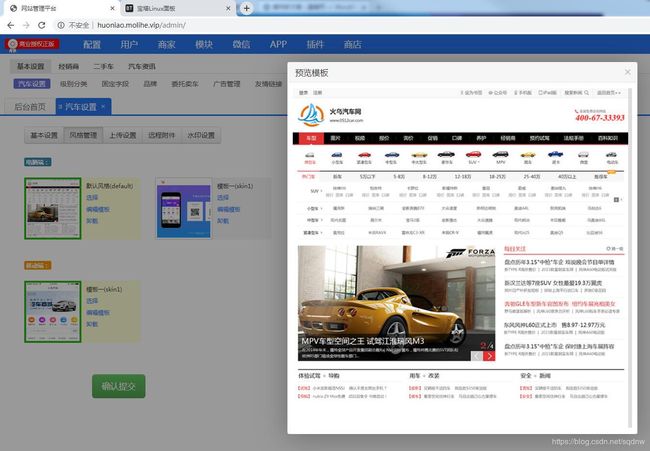Open the 委托卖车 section
The height and width of the screenshot is (451, 650).
[185, 84]
